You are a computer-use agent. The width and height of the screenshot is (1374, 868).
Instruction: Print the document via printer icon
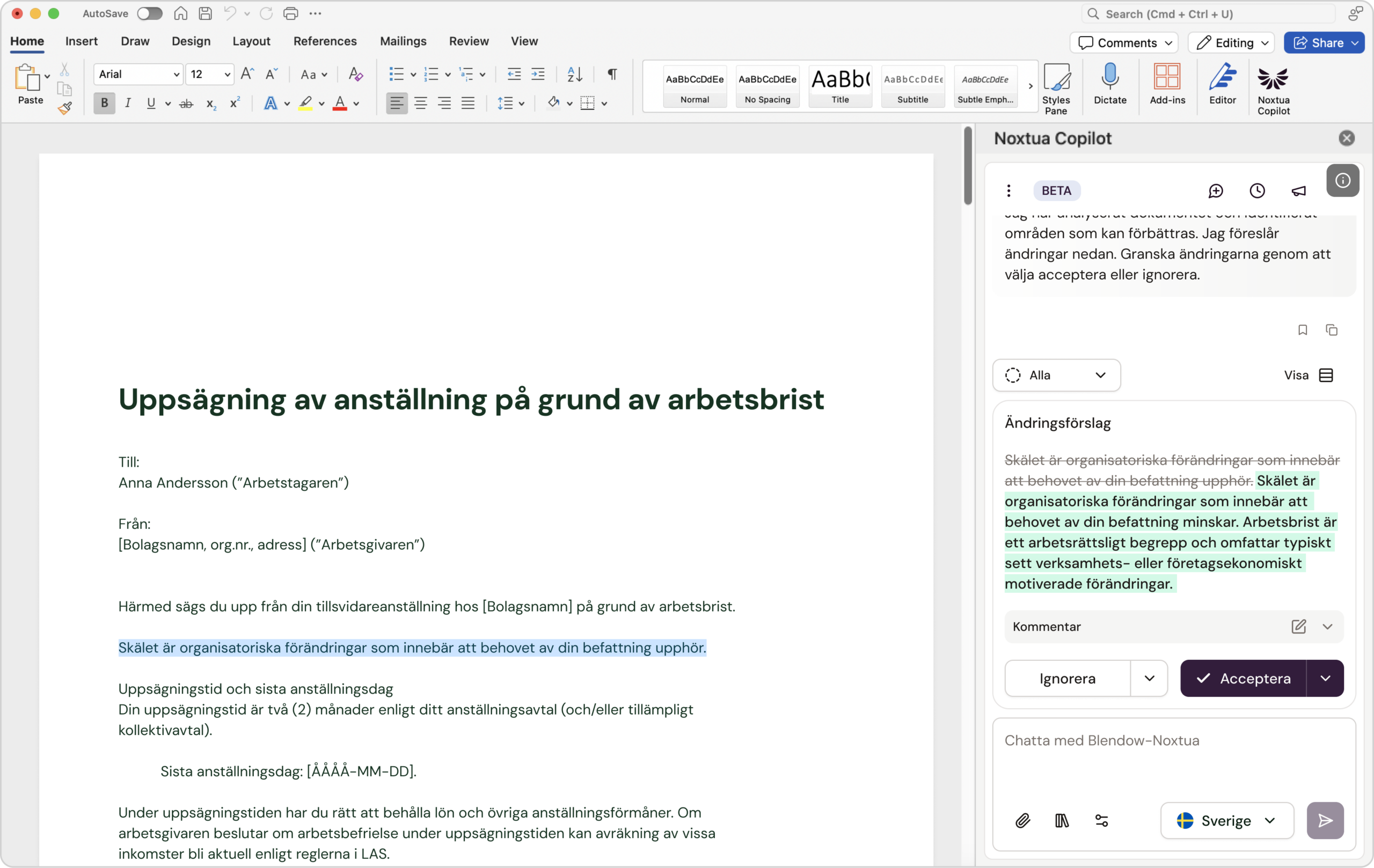(x=291, y=13)
